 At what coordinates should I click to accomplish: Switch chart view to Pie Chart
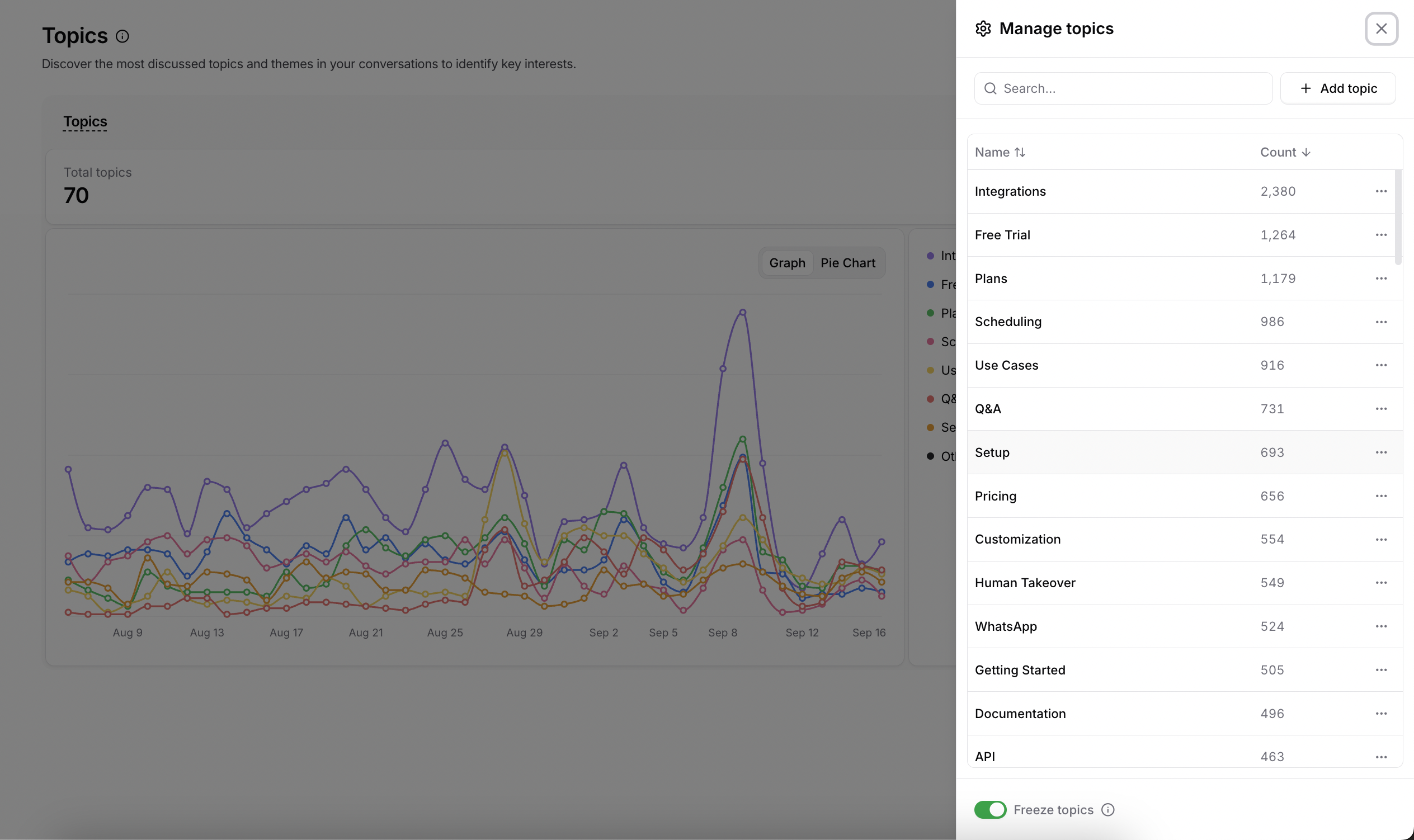847,263
